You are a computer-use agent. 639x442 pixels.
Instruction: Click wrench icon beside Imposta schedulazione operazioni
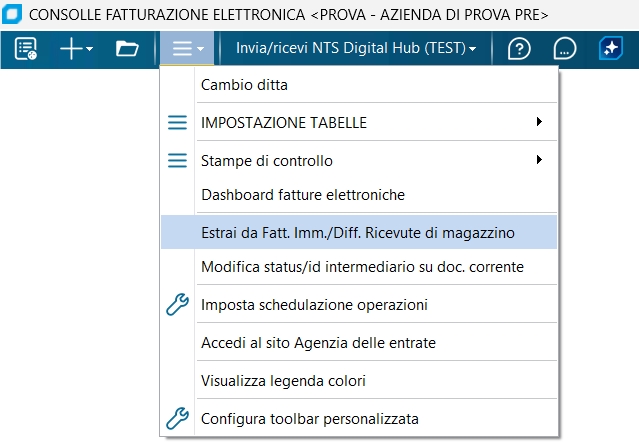177,304
